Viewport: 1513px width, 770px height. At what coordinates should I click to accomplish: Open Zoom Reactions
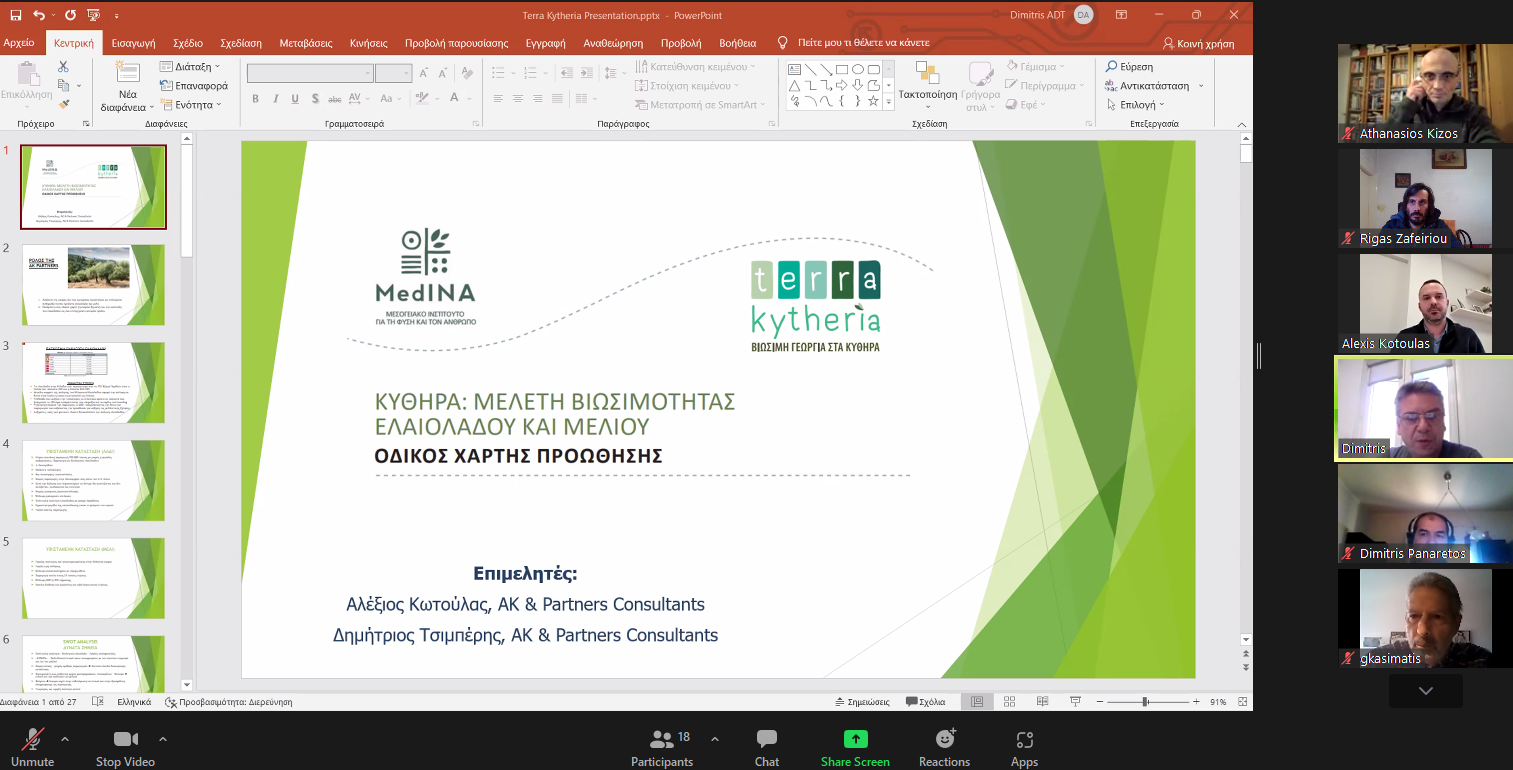[x=944, y=748]
